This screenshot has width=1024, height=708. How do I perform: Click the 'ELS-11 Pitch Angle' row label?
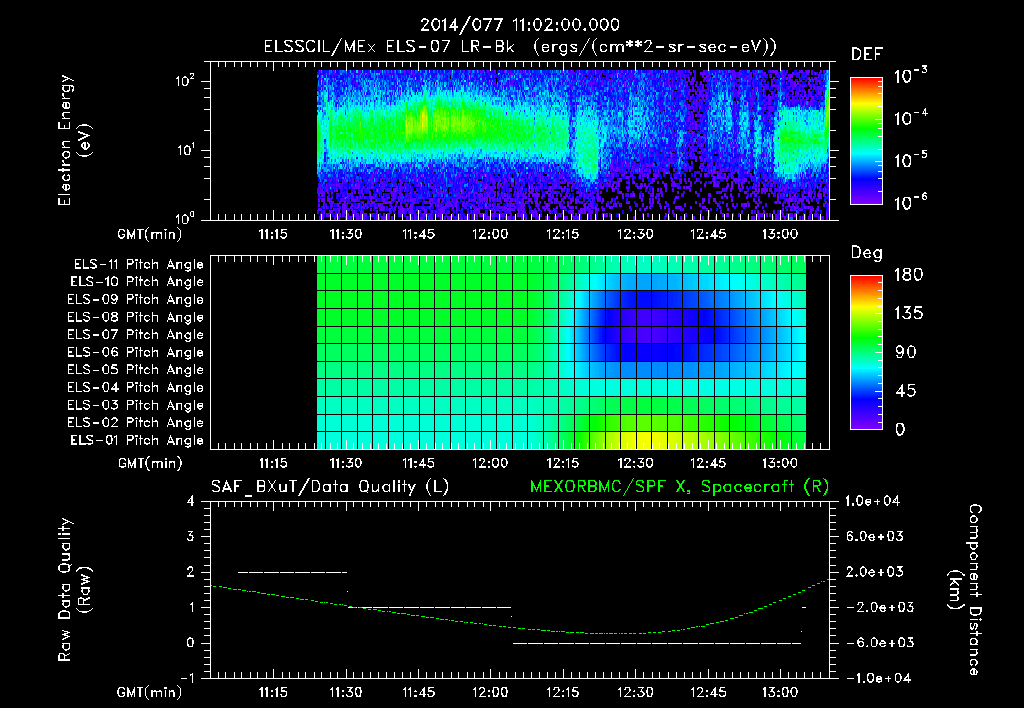point(138,265)
